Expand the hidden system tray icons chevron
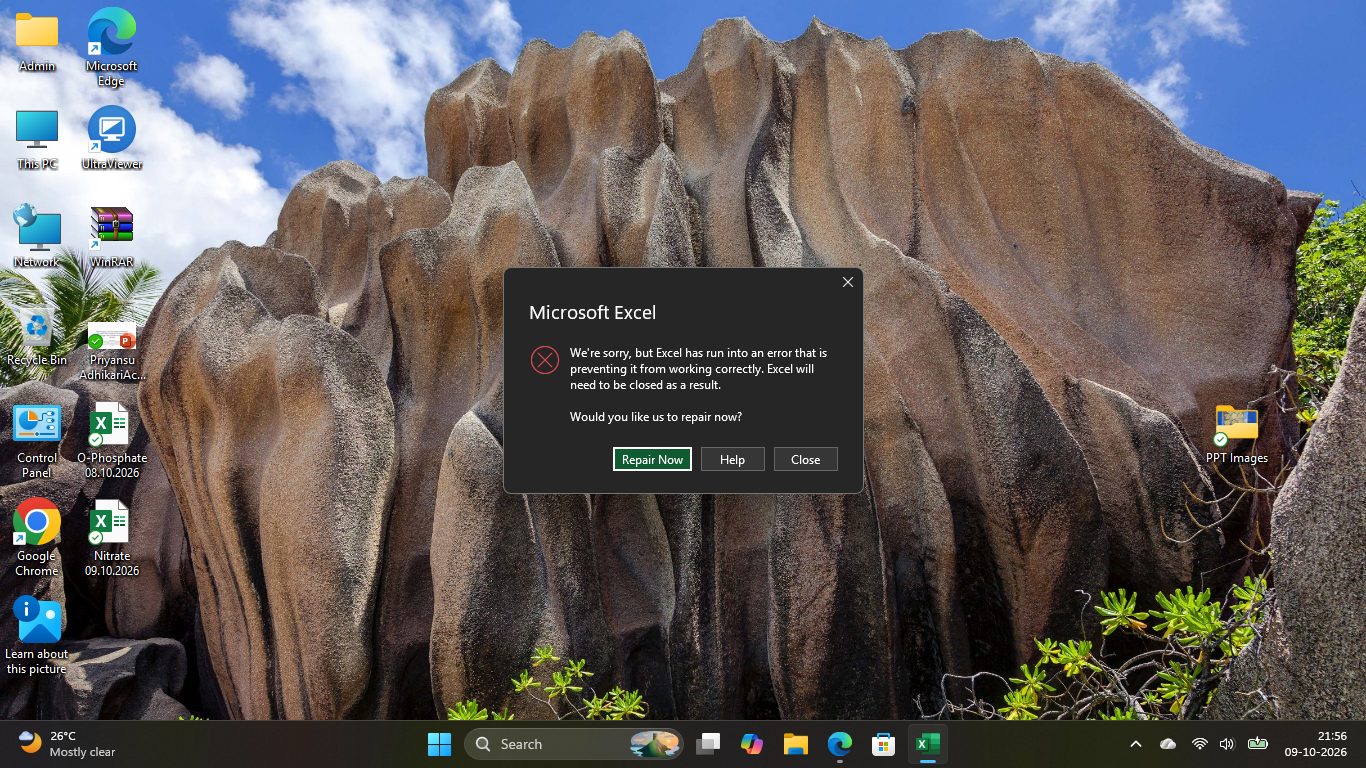Screen dimensions: 1366x768 1136,744
